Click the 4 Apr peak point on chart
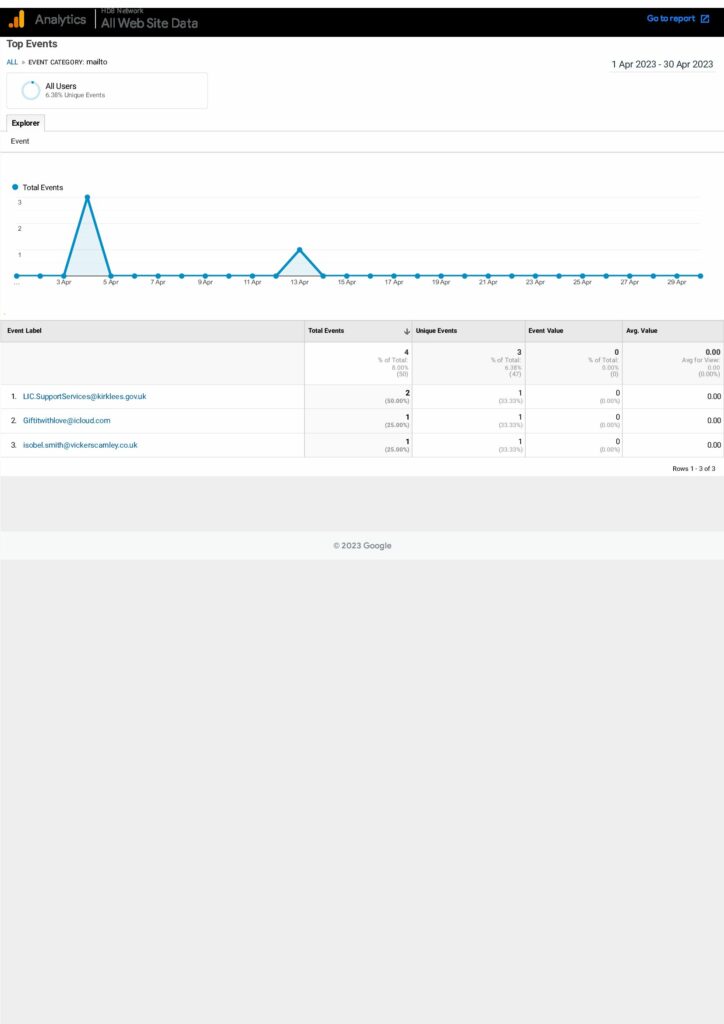The height and width of the screenshot is (1024, 724). [x=87, y=197]
